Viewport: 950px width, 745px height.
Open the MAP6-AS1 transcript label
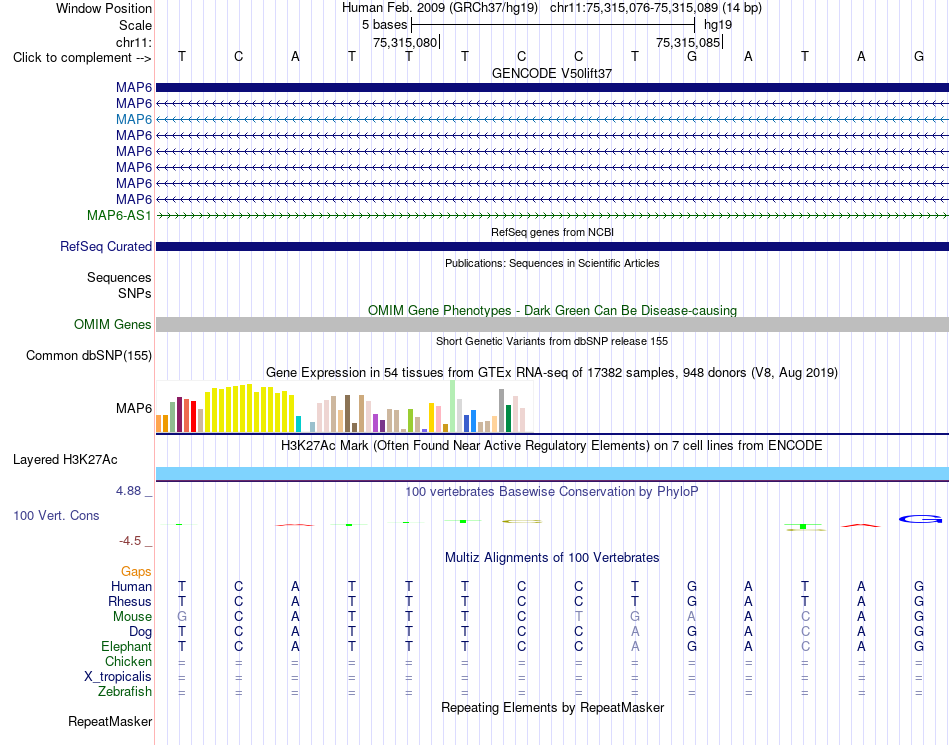click(119, 215)
